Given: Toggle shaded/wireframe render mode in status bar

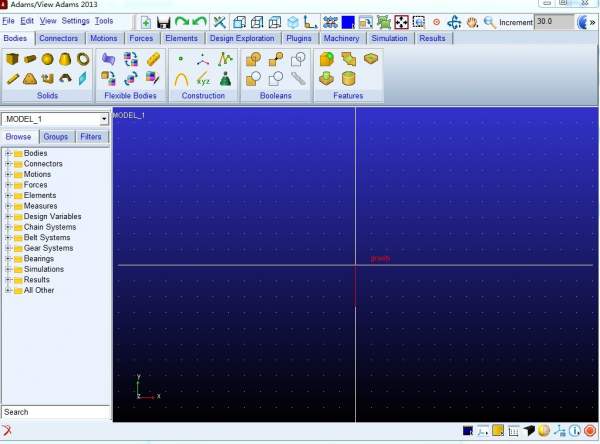Looking at the screenshot, I should tap(544, 431).
